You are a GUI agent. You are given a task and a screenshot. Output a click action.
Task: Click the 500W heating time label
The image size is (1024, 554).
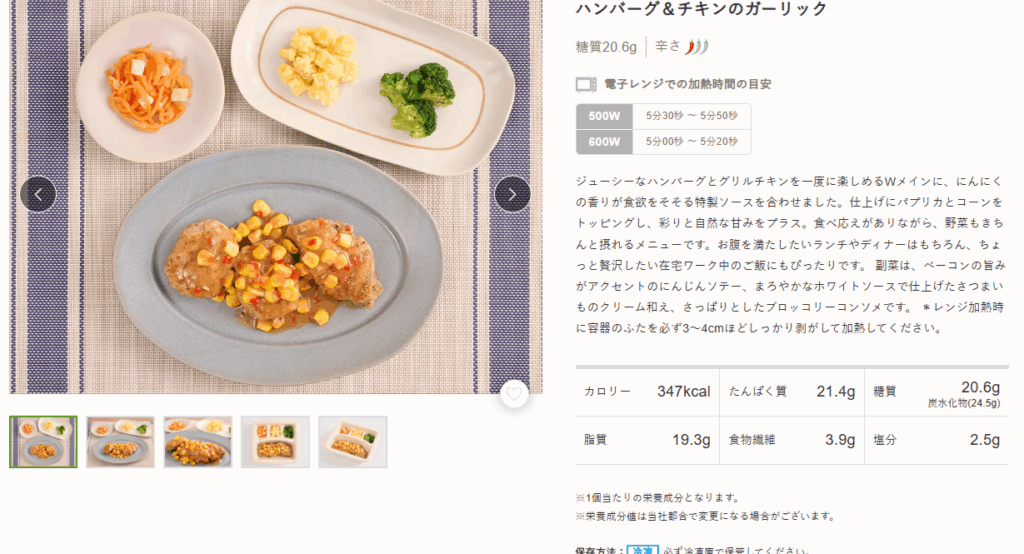604,116
